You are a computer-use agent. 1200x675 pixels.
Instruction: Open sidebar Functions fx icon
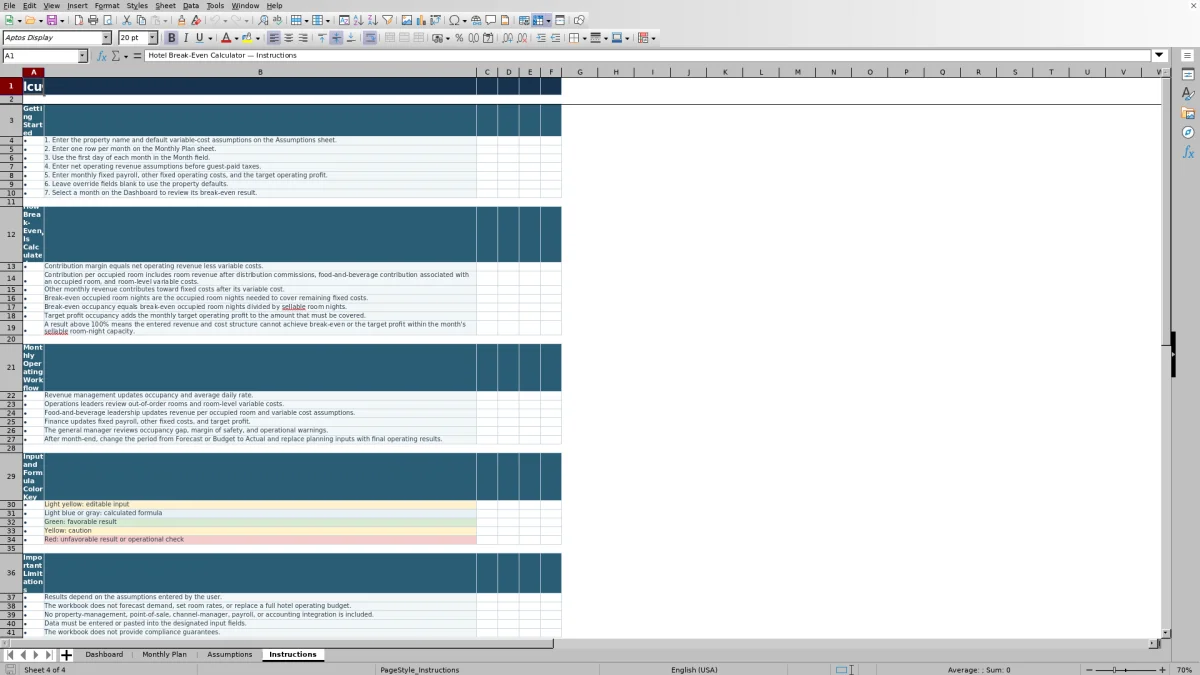1188,152
